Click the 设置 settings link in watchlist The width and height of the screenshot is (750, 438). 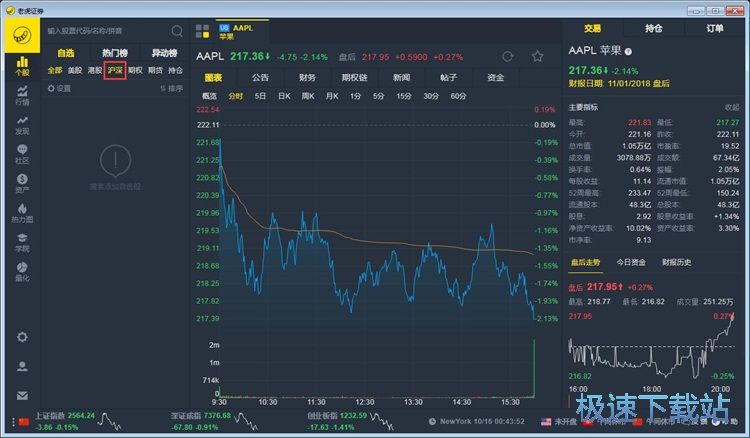tap(60, 88)
